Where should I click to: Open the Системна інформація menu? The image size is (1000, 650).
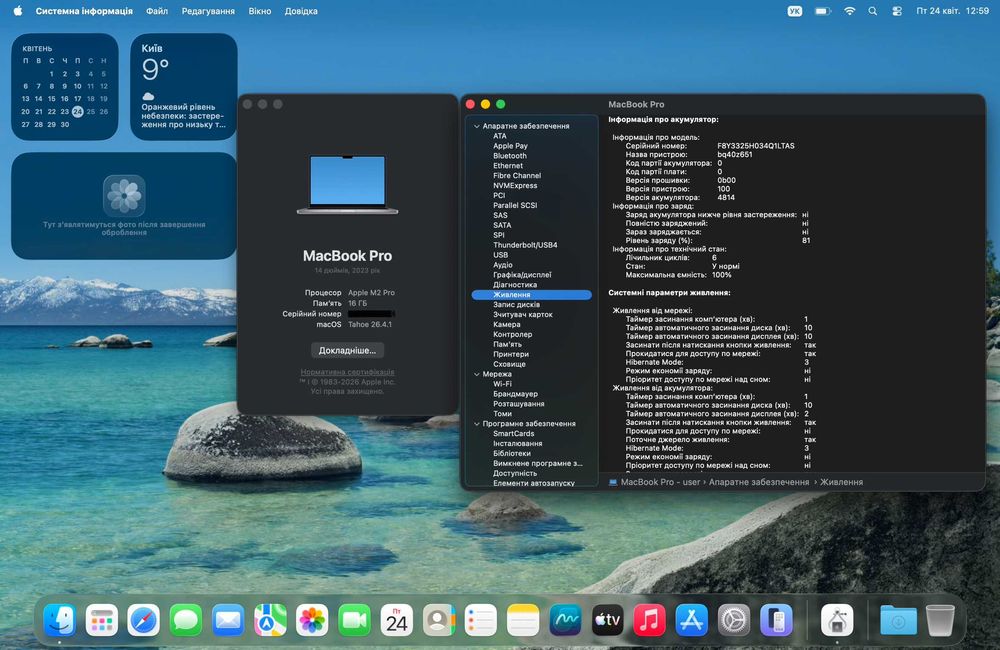pyautogui.click(x=84, y=11)
